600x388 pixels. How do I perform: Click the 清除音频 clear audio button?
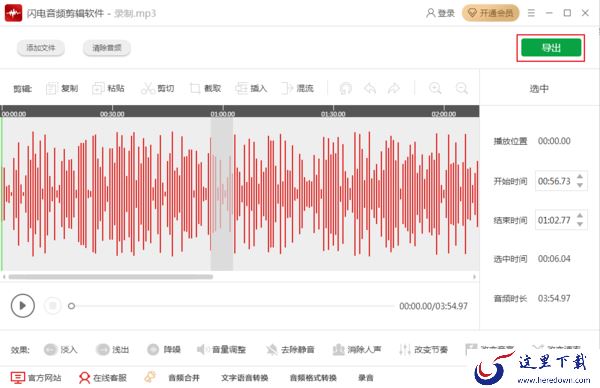107,48
